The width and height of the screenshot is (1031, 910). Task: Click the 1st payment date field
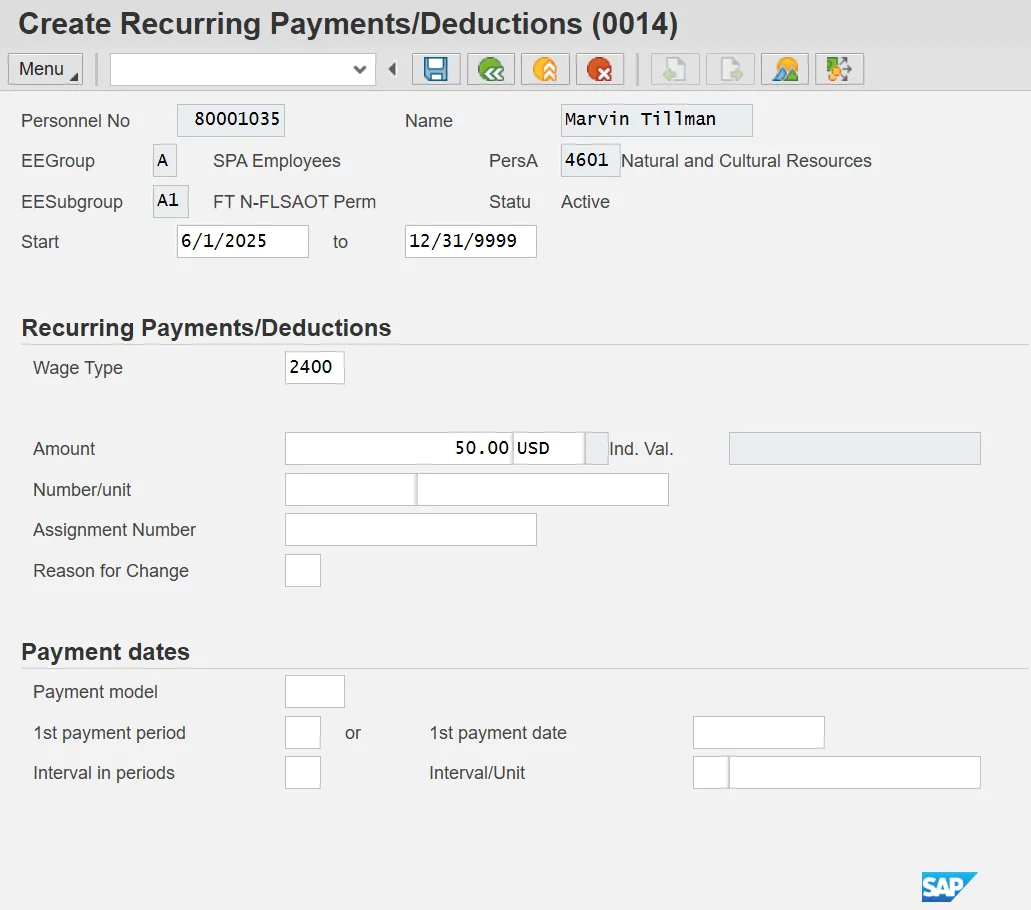point(758,733)
